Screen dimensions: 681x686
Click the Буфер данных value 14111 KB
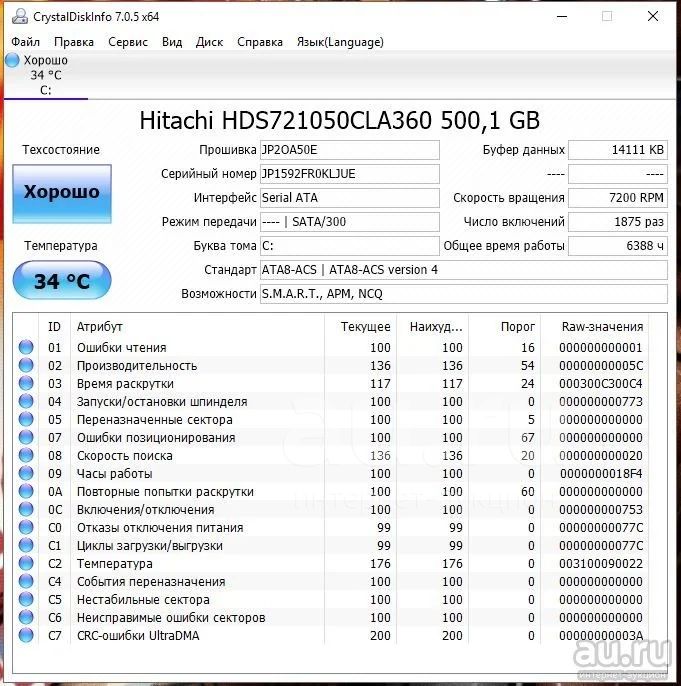[x=618, y=150]
